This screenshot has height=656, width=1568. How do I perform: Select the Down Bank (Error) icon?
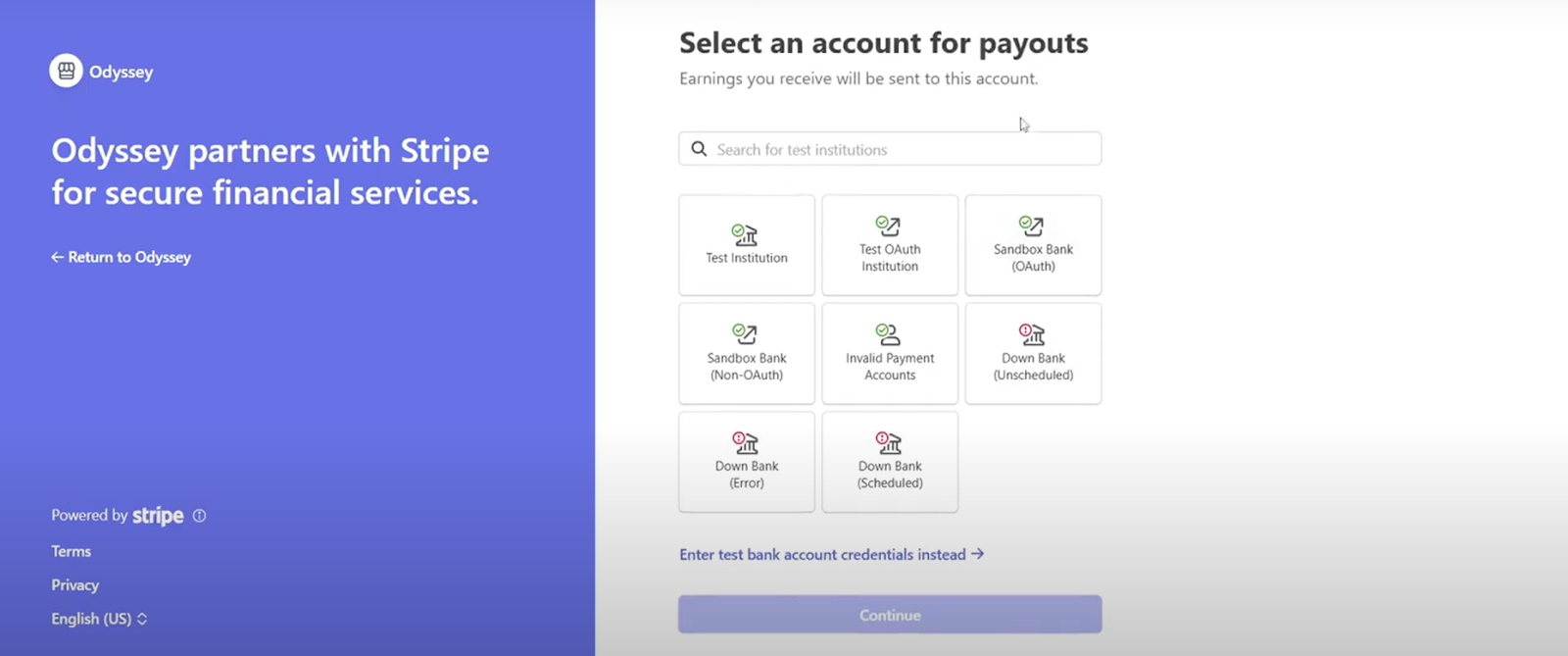click(x=746, y=442)
